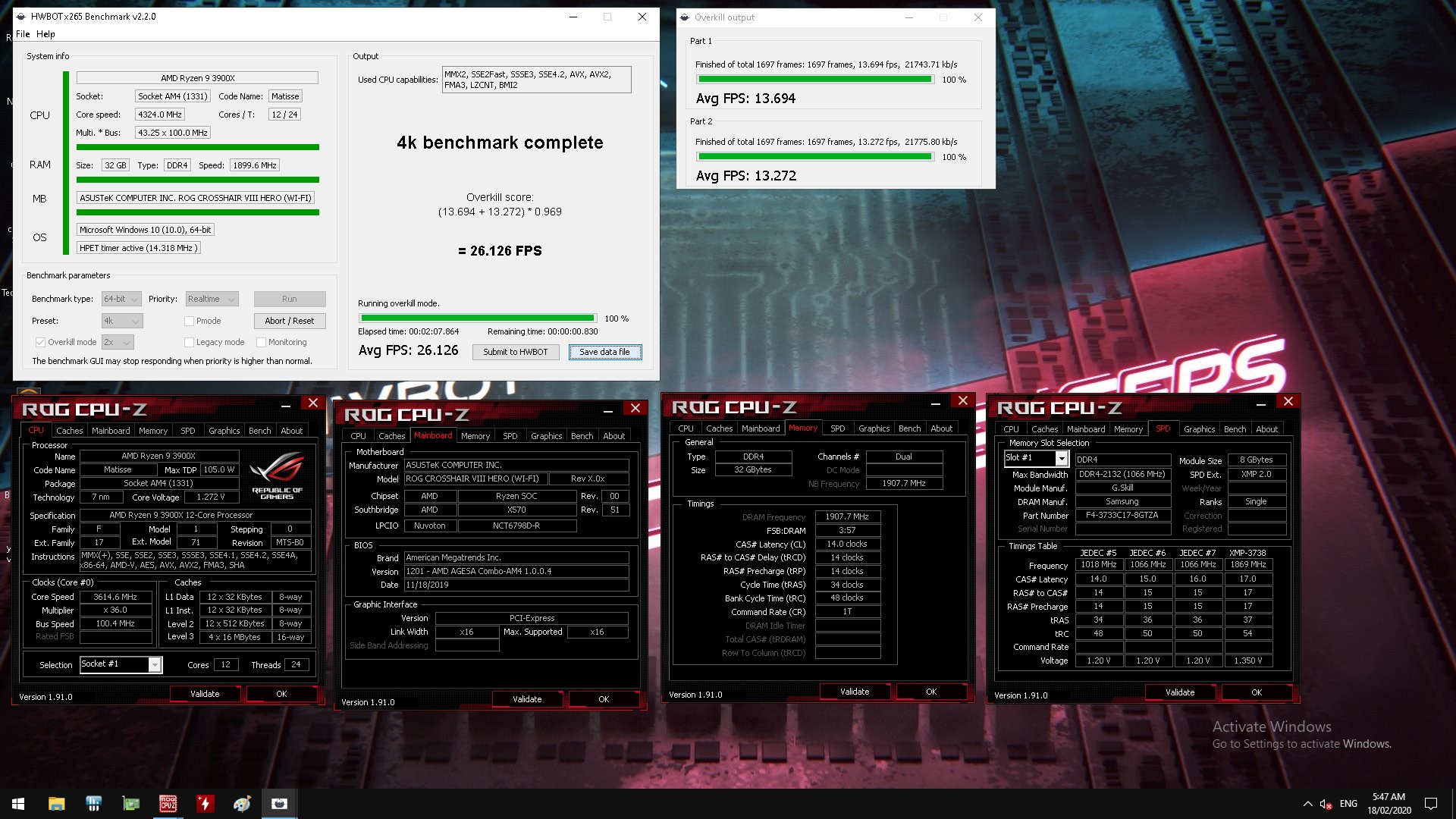The height and width of the screenshot is (819, 1456).
Task: Click the Part Number F4-3733C17-8GTZA field
Action: point(1122,516)
